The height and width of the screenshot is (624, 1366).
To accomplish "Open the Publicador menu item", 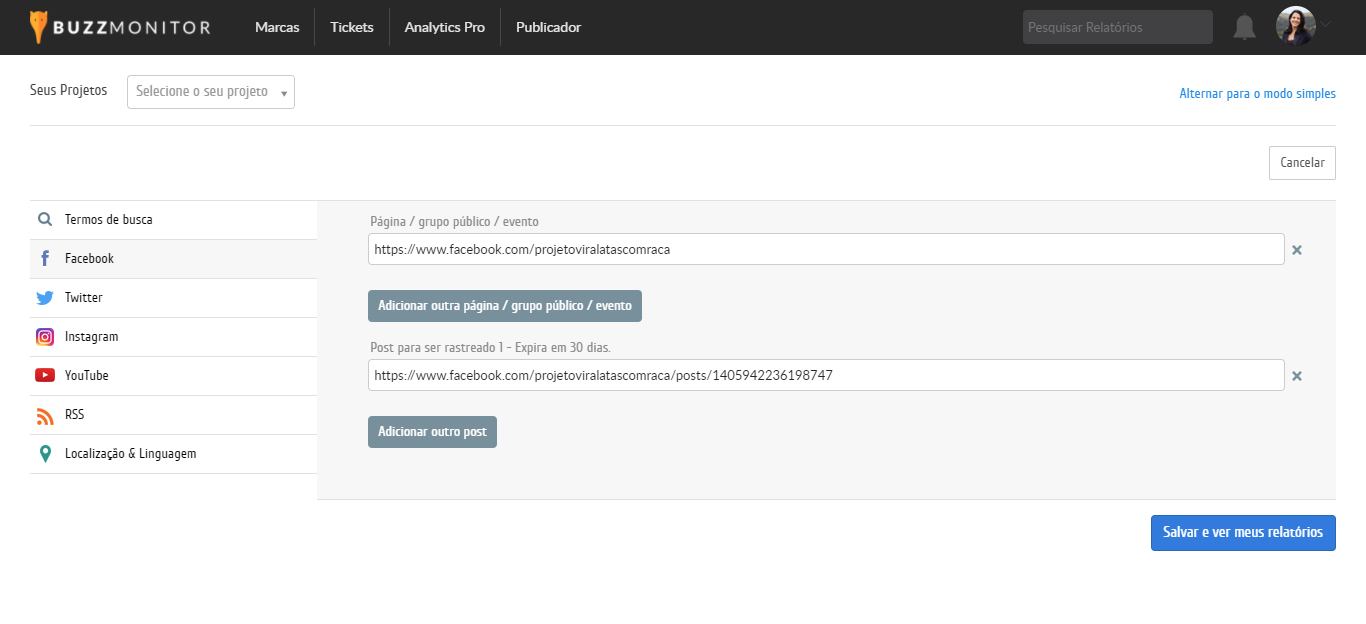I will [x=548, y=27].
